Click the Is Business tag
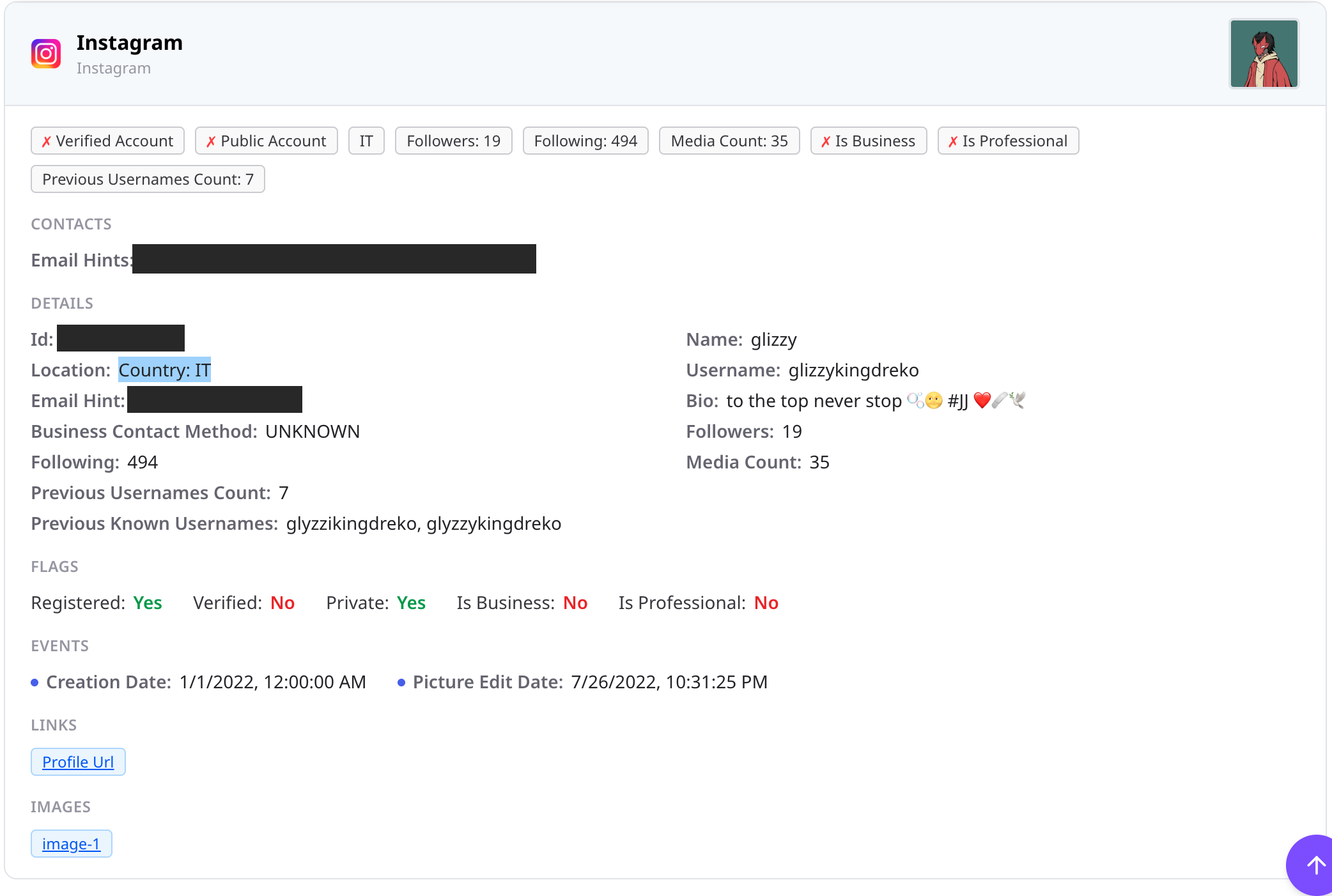Screen dimensions: 1332x896 click(x=869, y=141)
